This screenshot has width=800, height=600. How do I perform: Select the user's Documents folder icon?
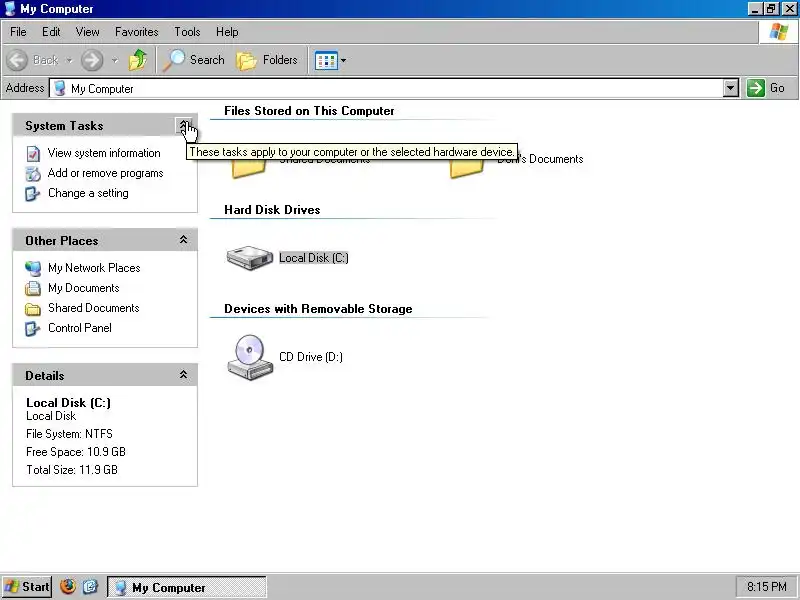tap(466, 168)
